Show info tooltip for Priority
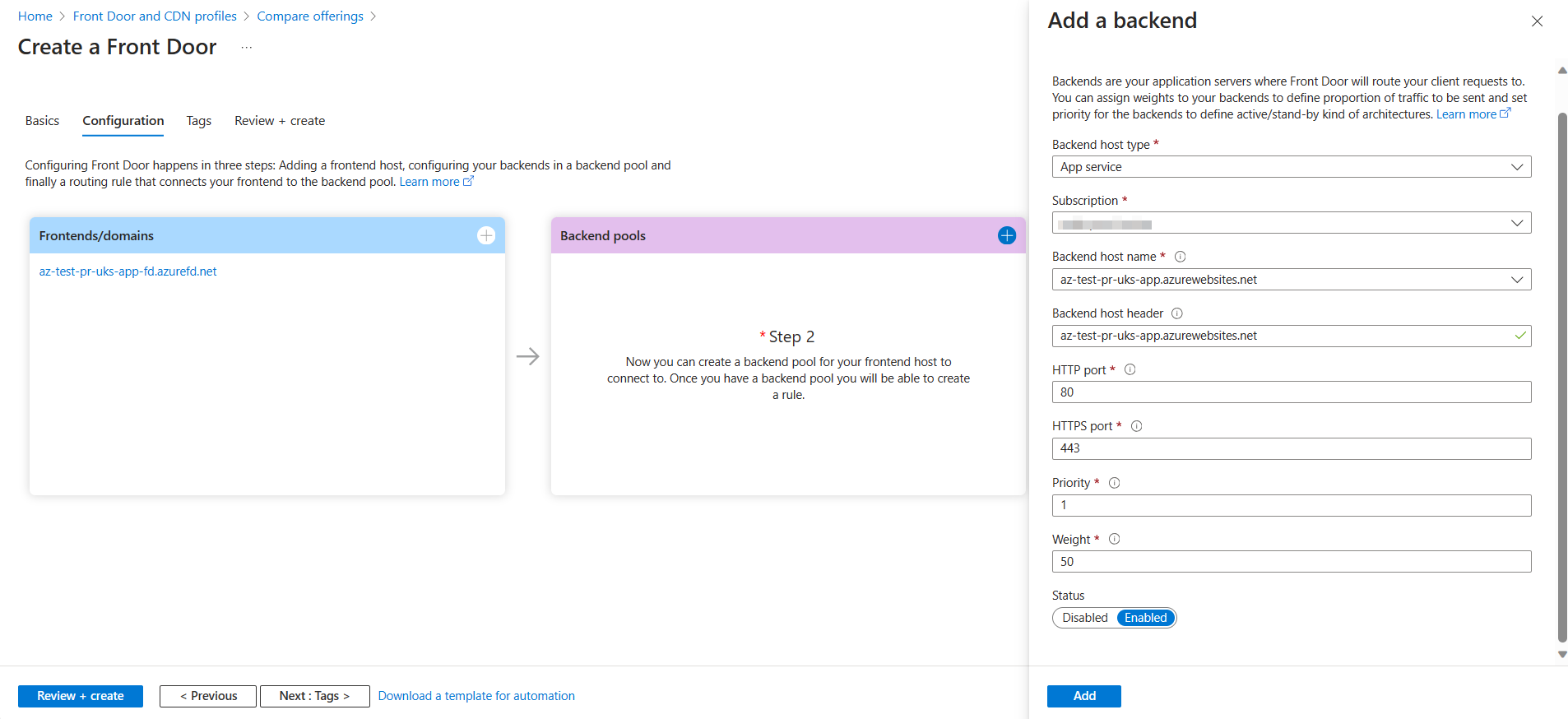 coord(1114,483)
